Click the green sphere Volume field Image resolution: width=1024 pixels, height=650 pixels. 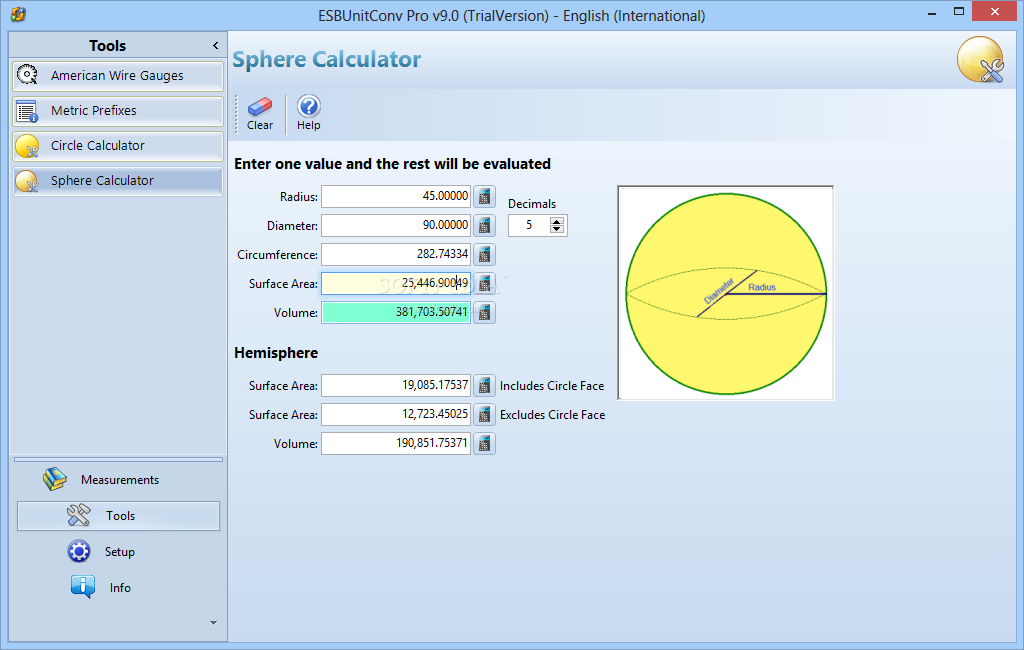396,312
